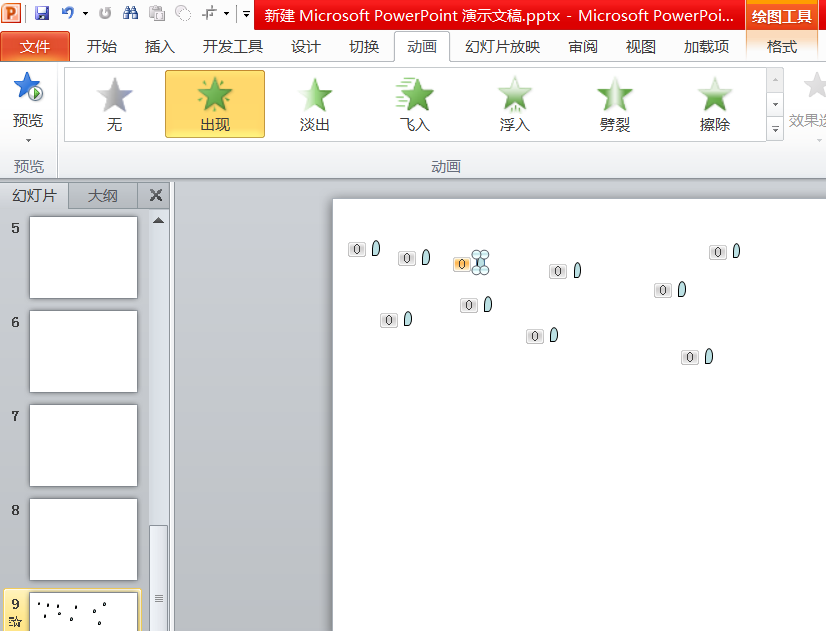Click the binoculars Find icon

click(131, 14)
